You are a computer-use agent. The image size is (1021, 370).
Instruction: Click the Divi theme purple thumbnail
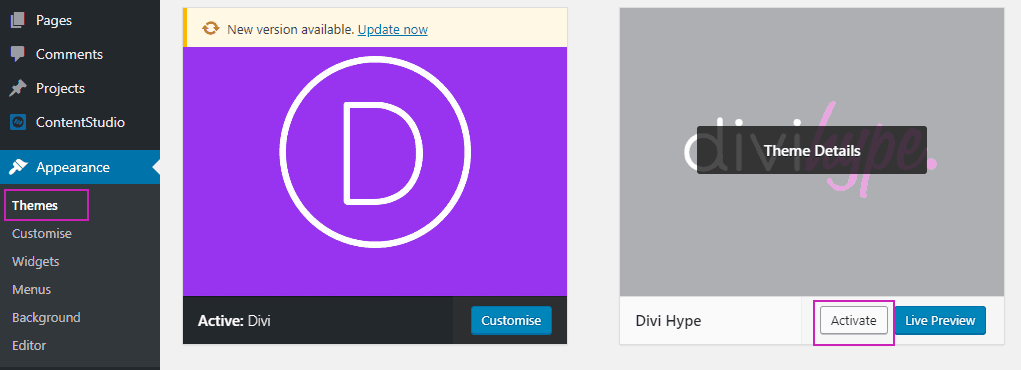[x=375, y=171]
